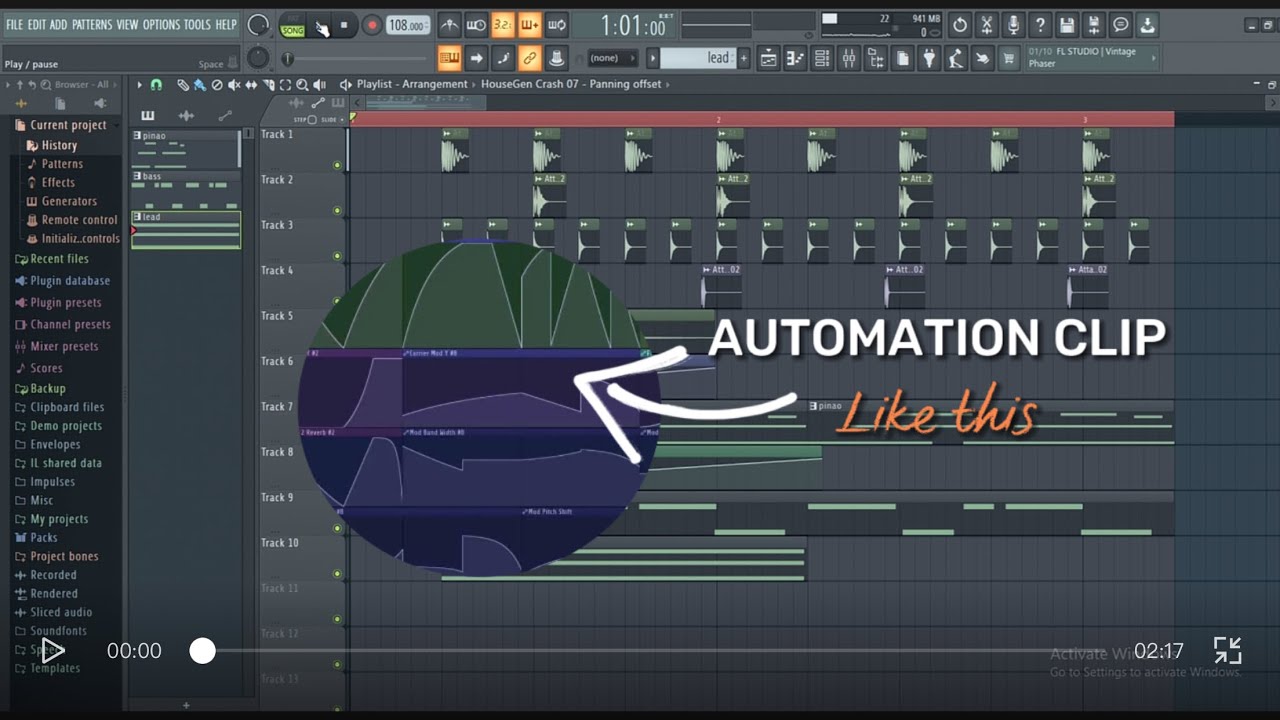Image resolution: width=1280 pixels, height=720 pixels.
Task: Open the File menu
Action: [x=14, y=24]
